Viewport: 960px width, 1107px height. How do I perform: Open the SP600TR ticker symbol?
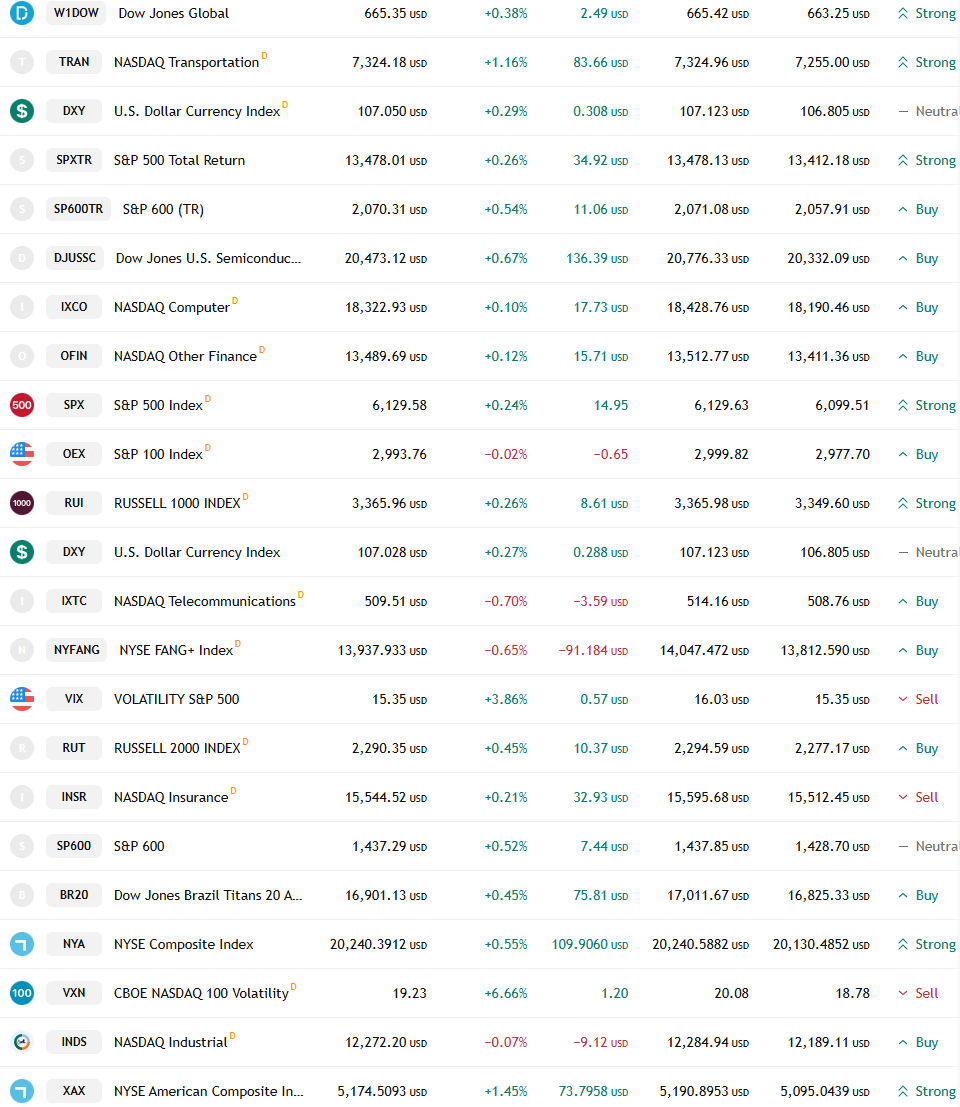78,209
